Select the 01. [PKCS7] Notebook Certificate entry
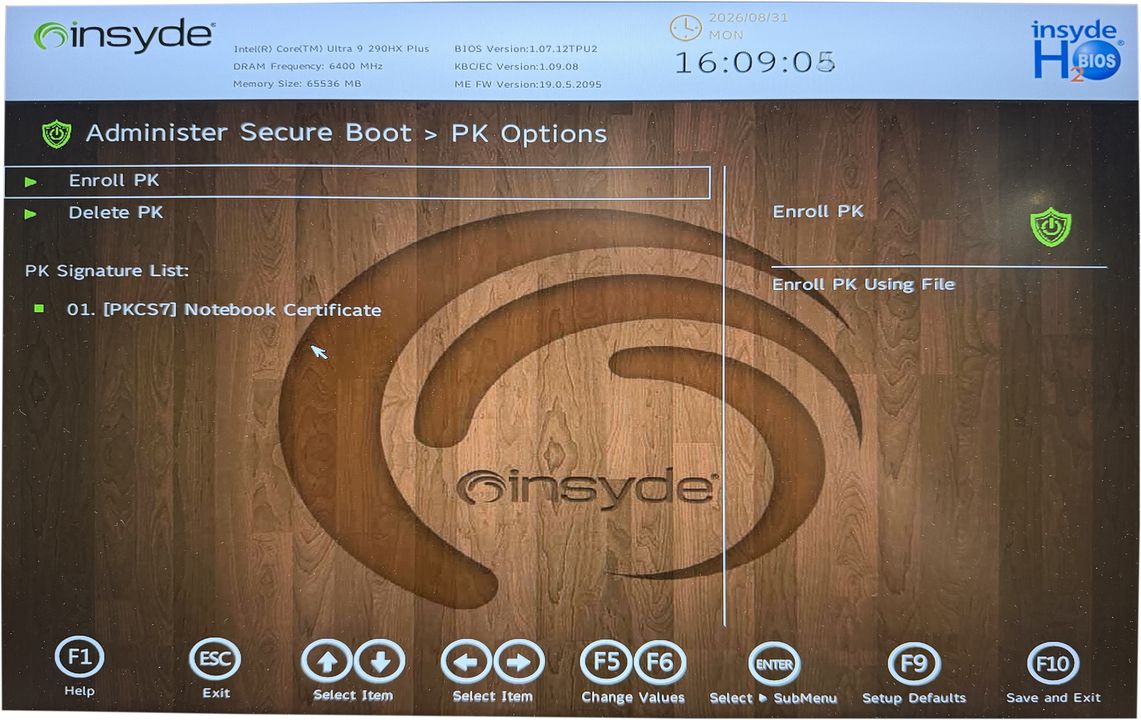This screenshot has width=1141, height=720. coord(224,309)
